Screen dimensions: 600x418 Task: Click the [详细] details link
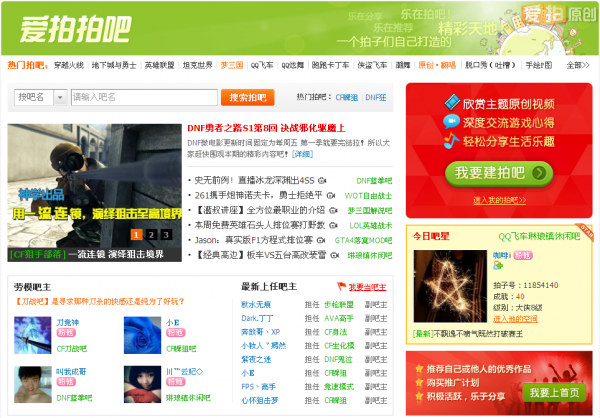click(302, 154)
